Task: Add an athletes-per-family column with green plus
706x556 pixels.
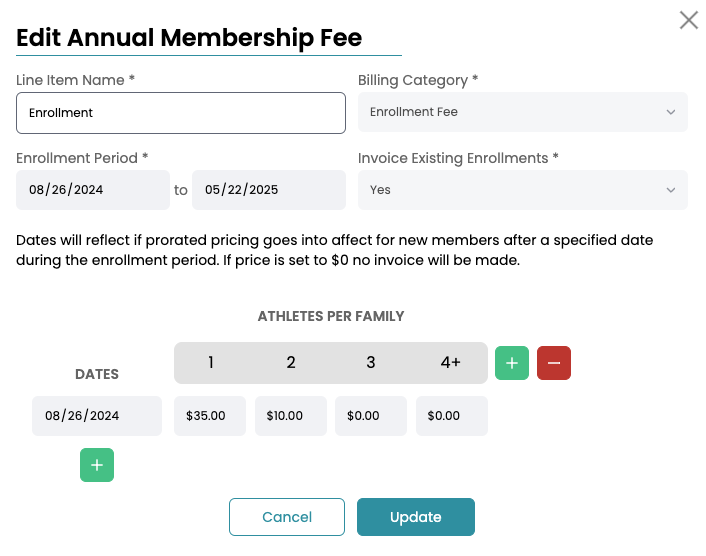Action: point(512,363)
